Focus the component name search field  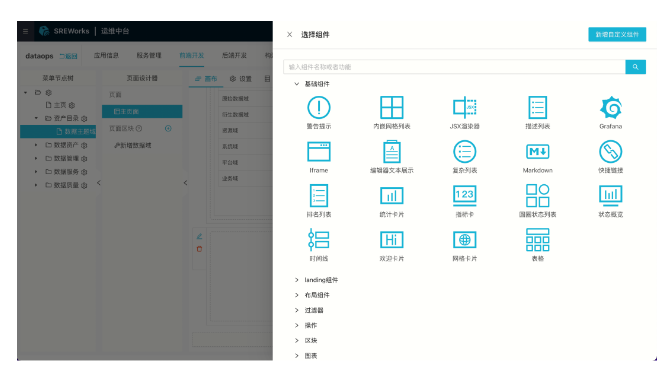[x=454, y=67]
